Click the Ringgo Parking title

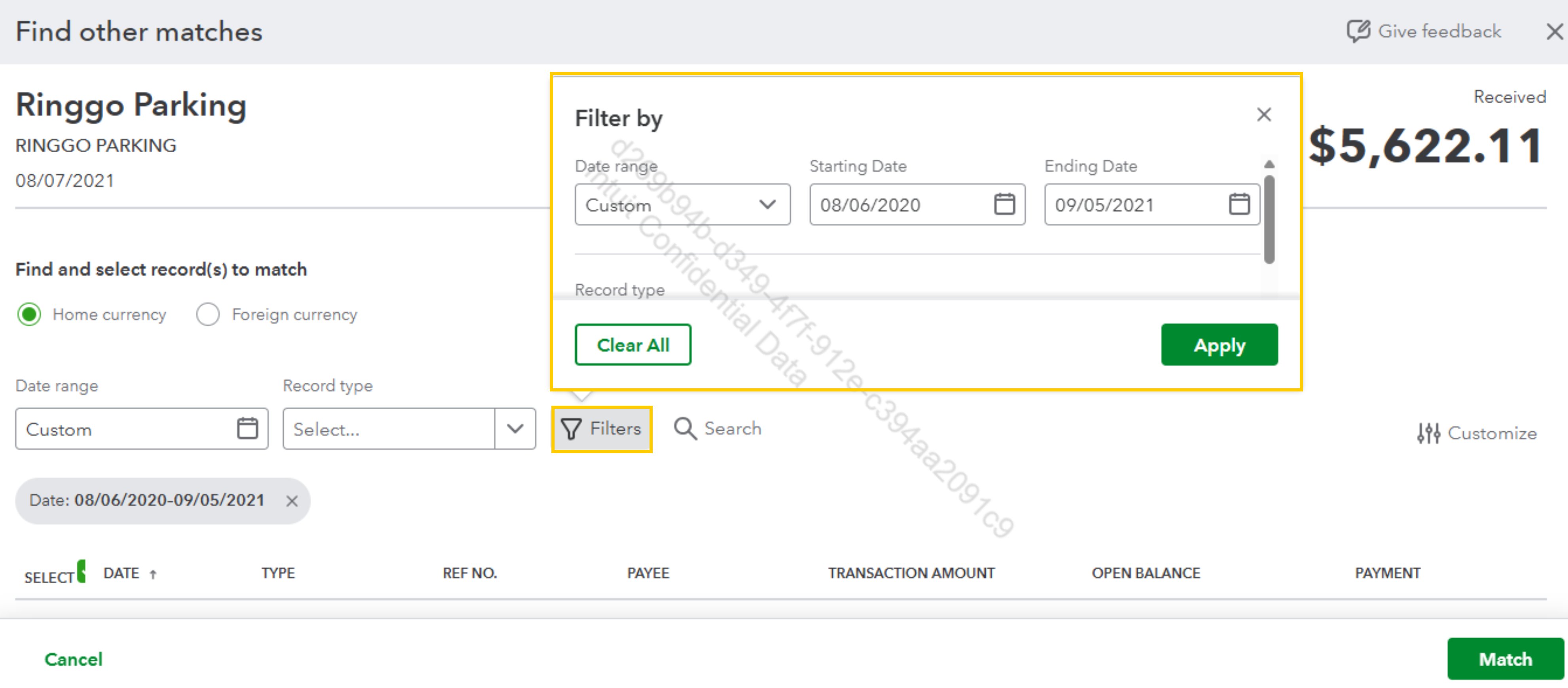coord(131,105)
